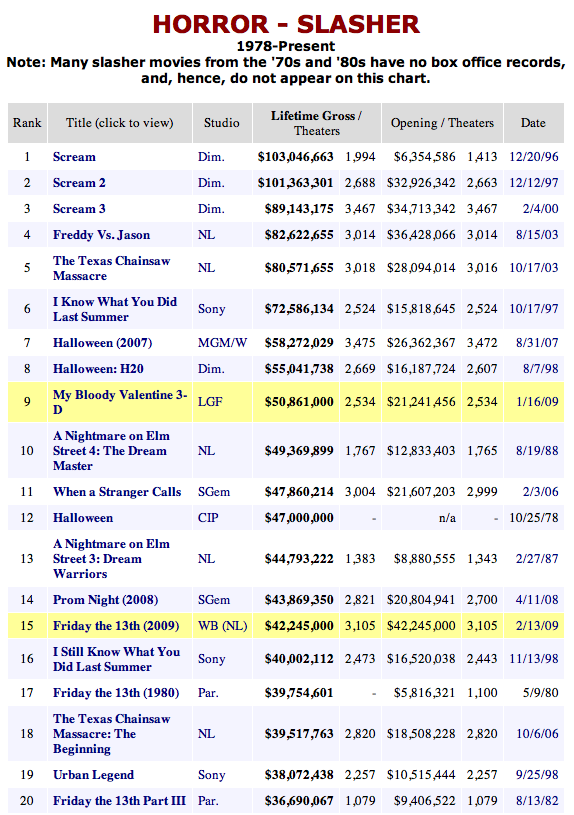This screenshot has height=815, width=574.
Task: Sort by Lifetime Gross / Theaters header
Action: pyautogui.click(x=317, y=123)
